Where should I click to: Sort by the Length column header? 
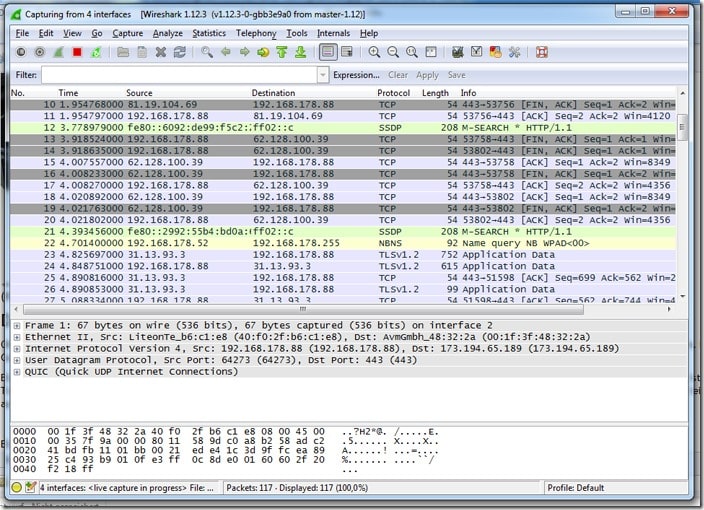tap(435, 93)
